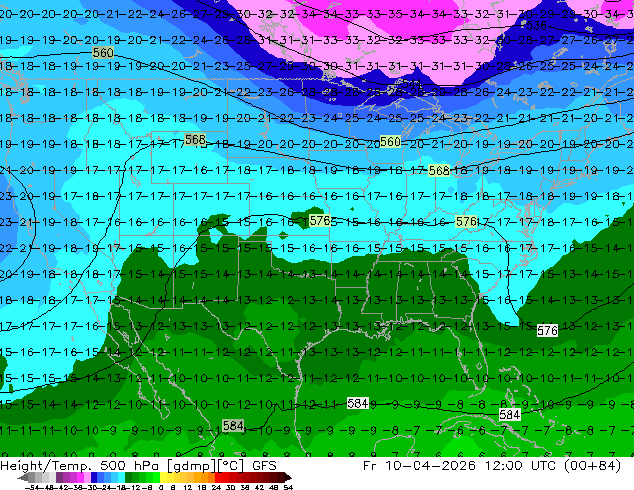Screen dimensions: 634x490
Task: Click the white 576 label over the Atlantic
Action: pyautogui.click(x=547, y=331)
